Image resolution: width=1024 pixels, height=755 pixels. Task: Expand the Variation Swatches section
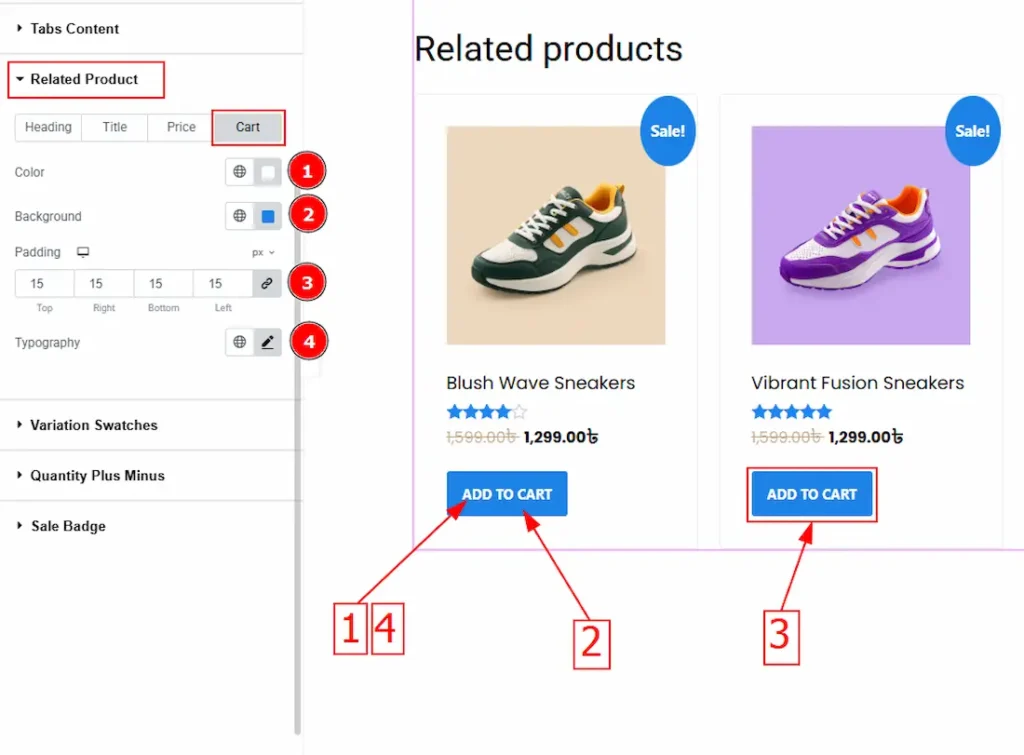click(x=93, y=425)
